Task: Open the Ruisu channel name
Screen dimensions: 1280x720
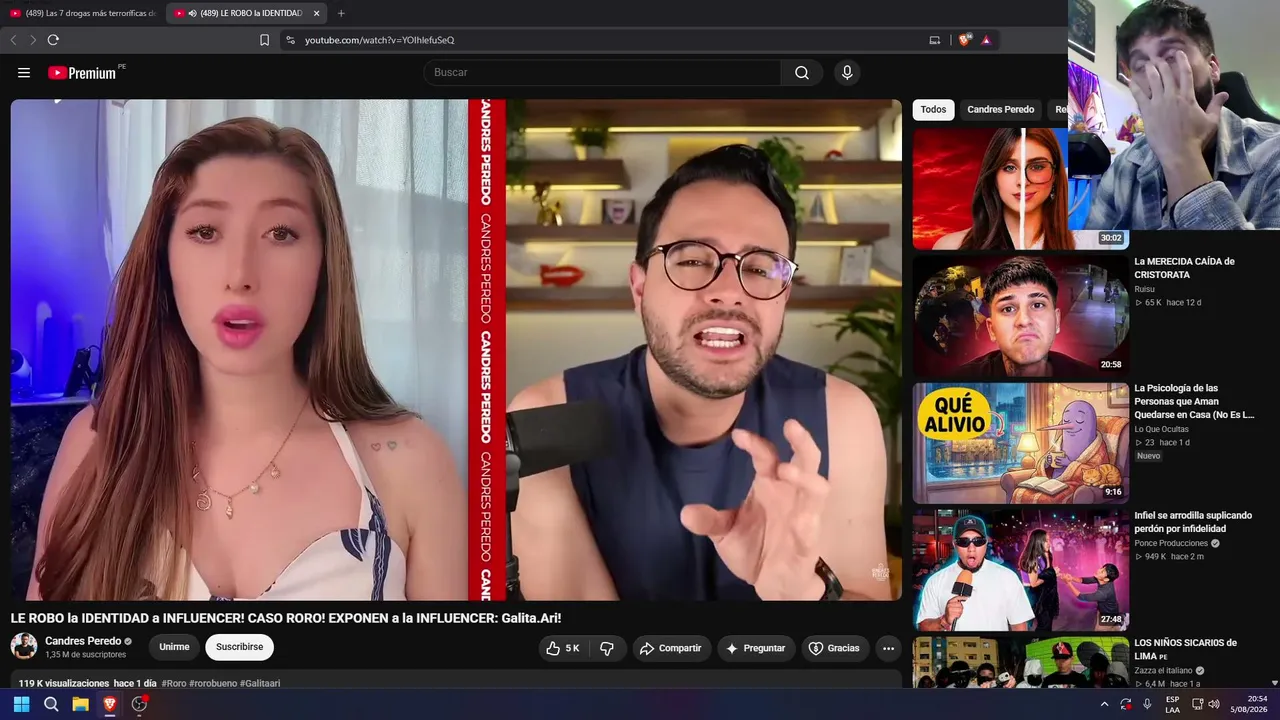Action: click(1144, 289)
